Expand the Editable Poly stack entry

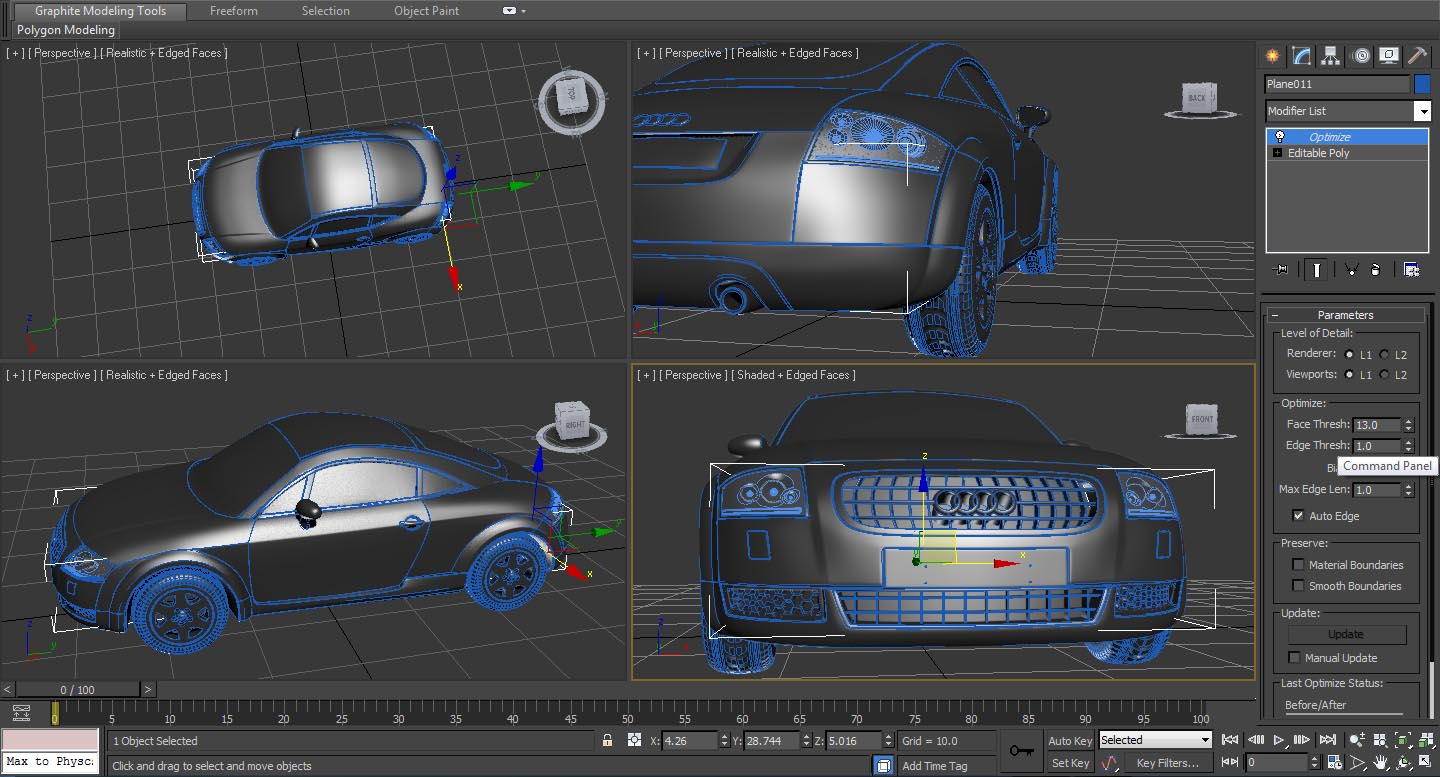[x=1277, y=153]
